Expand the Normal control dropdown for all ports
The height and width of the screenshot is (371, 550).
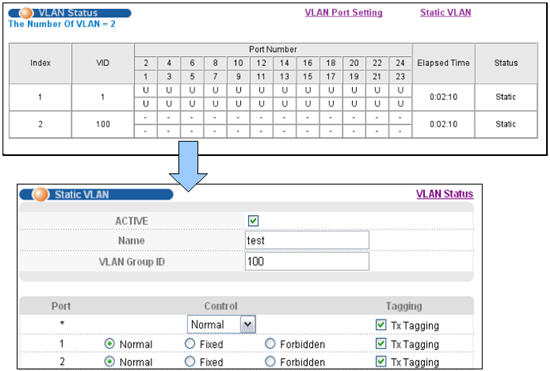coord(221,324)
